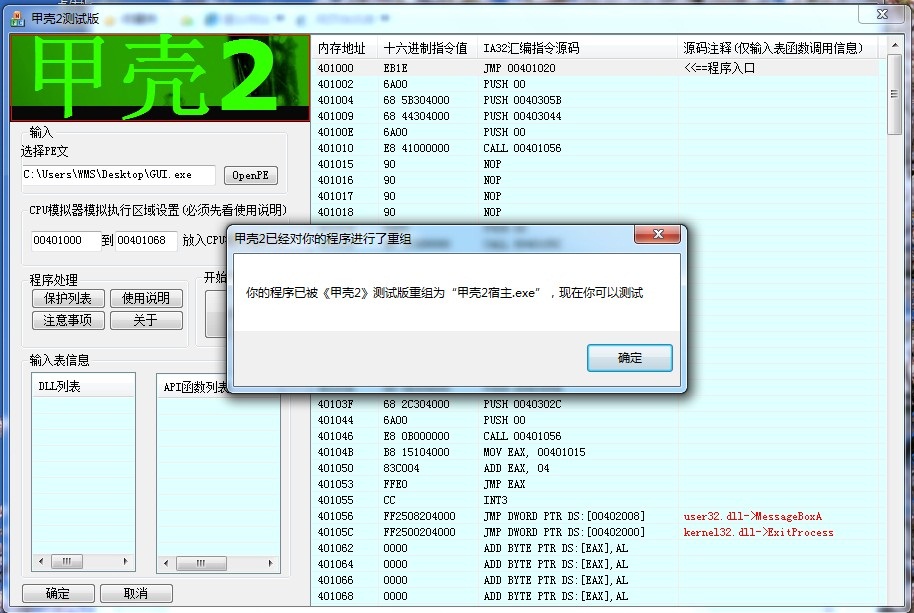914x613 pixels.
Task: Click the end address field 00401068
Action: [146, 240]
